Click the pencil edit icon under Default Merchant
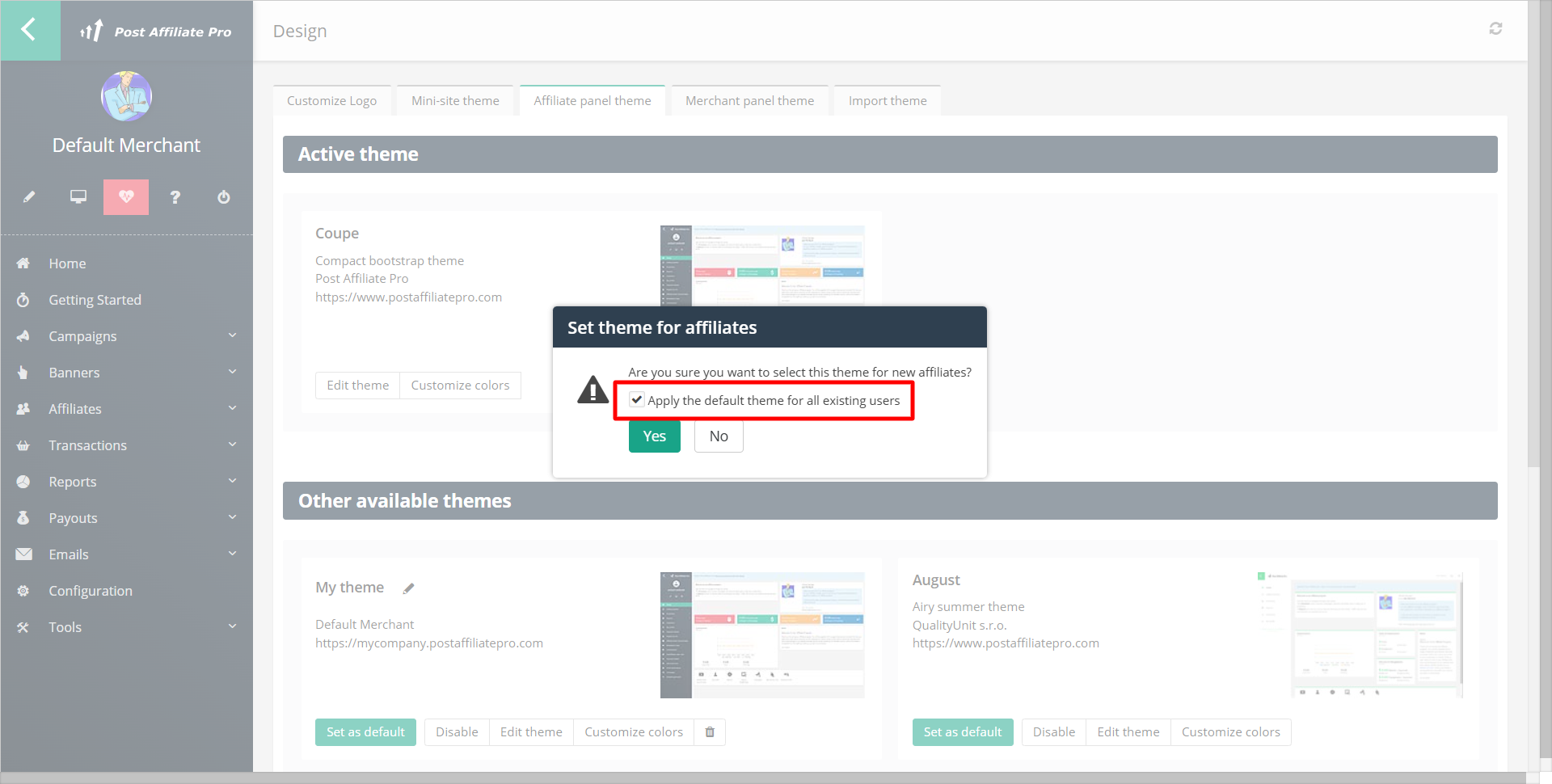Screen dimensions: 1552x784 pos(29,197)
